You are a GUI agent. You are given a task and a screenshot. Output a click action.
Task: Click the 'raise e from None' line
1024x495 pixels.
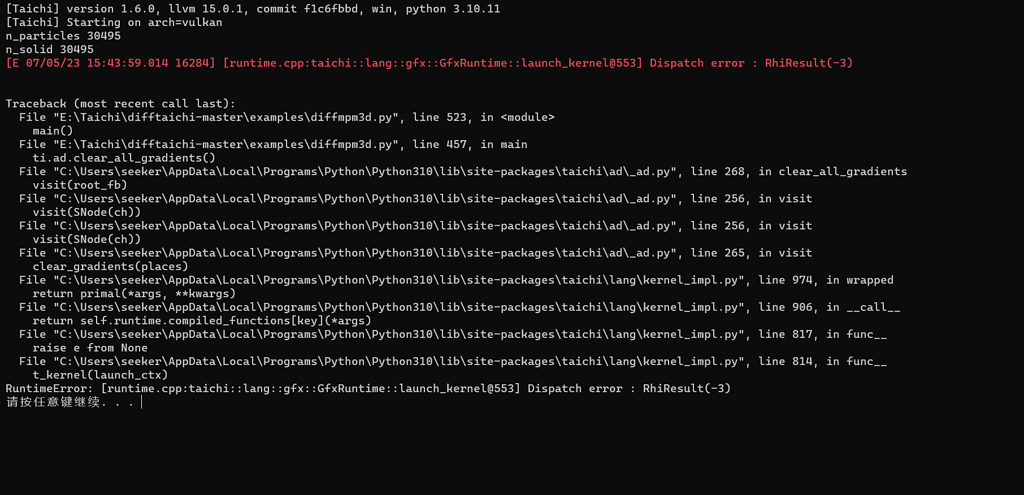[90, 348]
